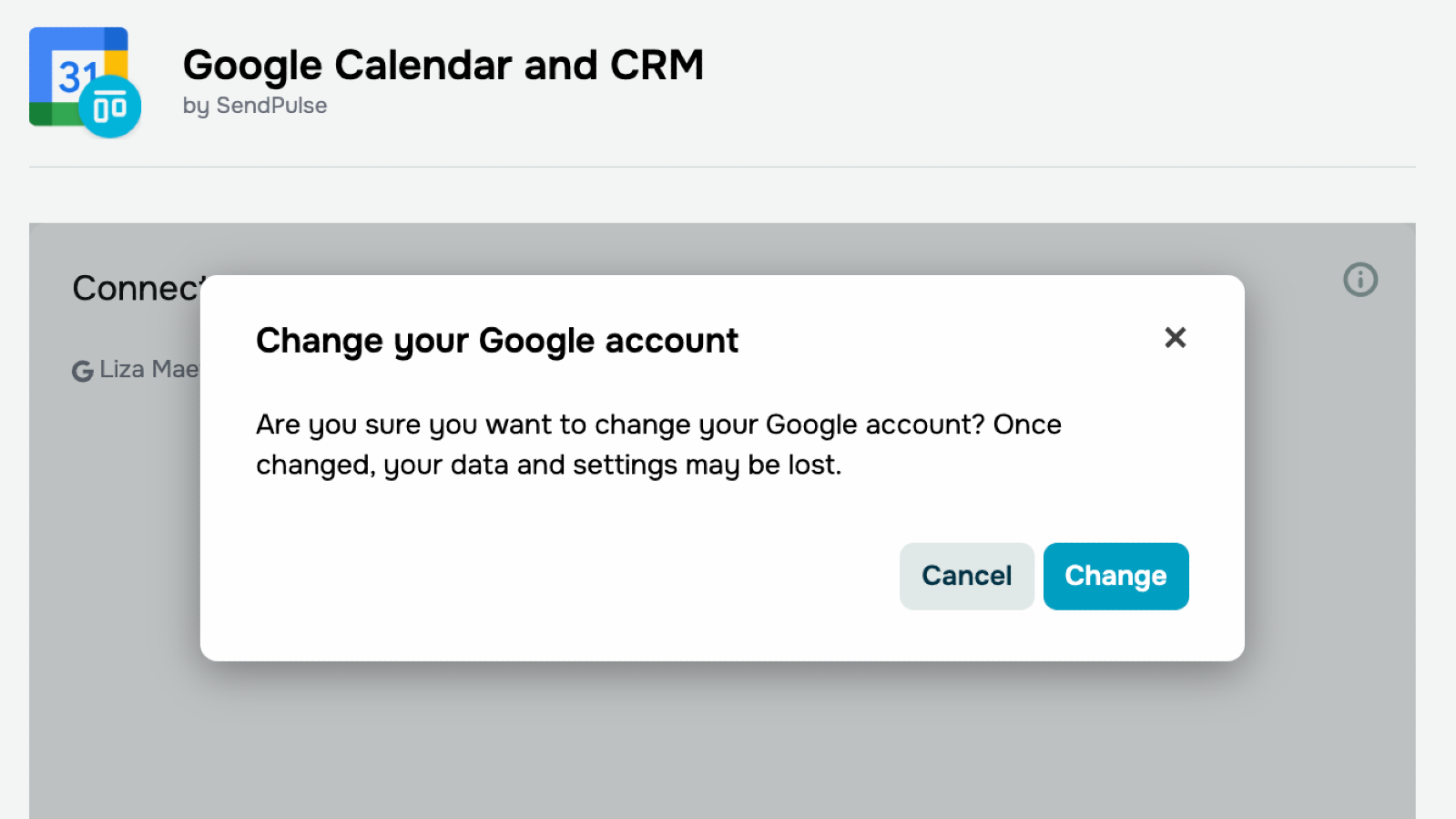
Task: Select the Liza Mae account name
Action: point(148,369)
